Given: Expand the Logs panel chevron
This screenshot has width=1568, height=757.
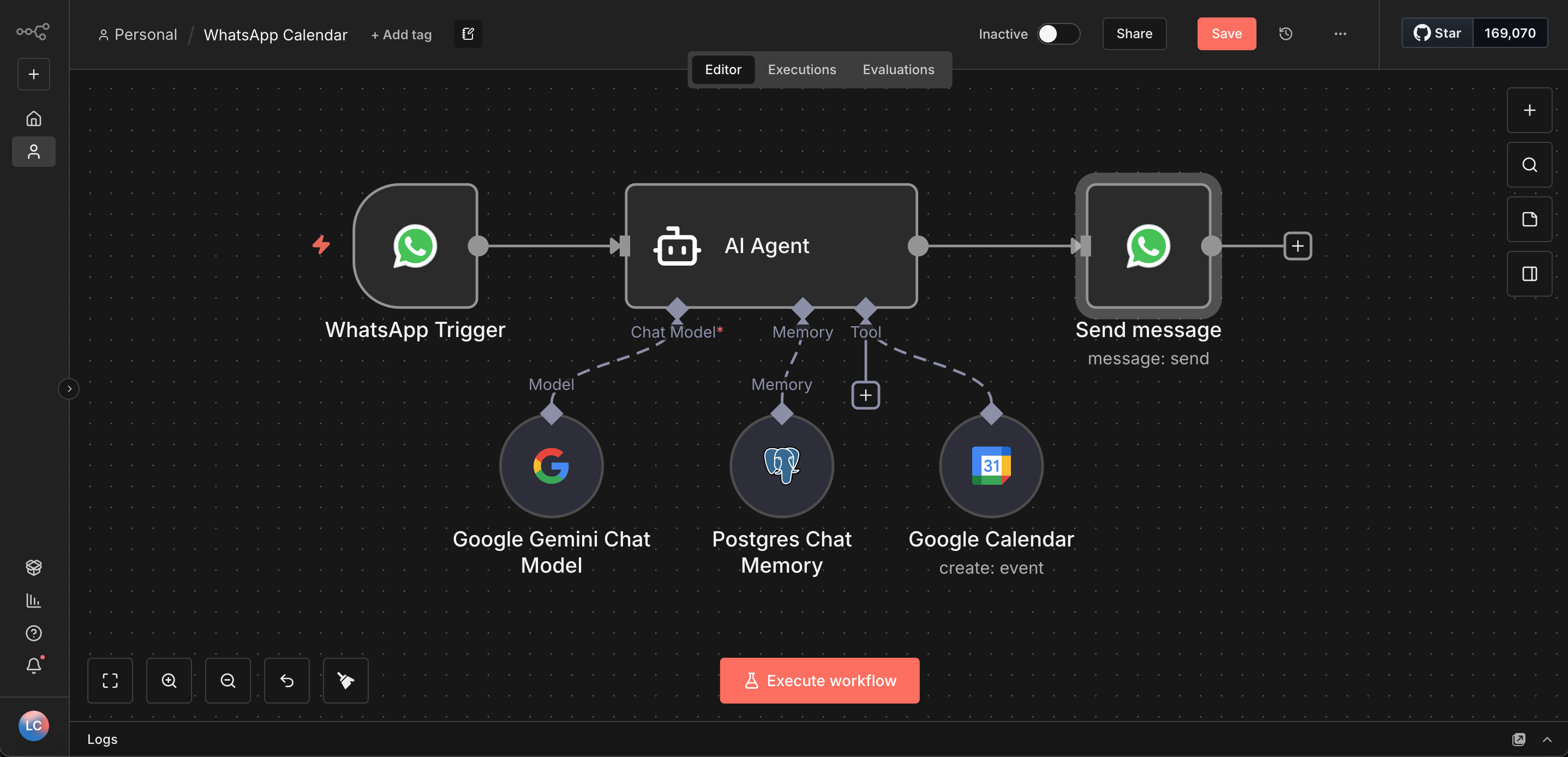Looking at the screenshot, I should [1547, 740].
